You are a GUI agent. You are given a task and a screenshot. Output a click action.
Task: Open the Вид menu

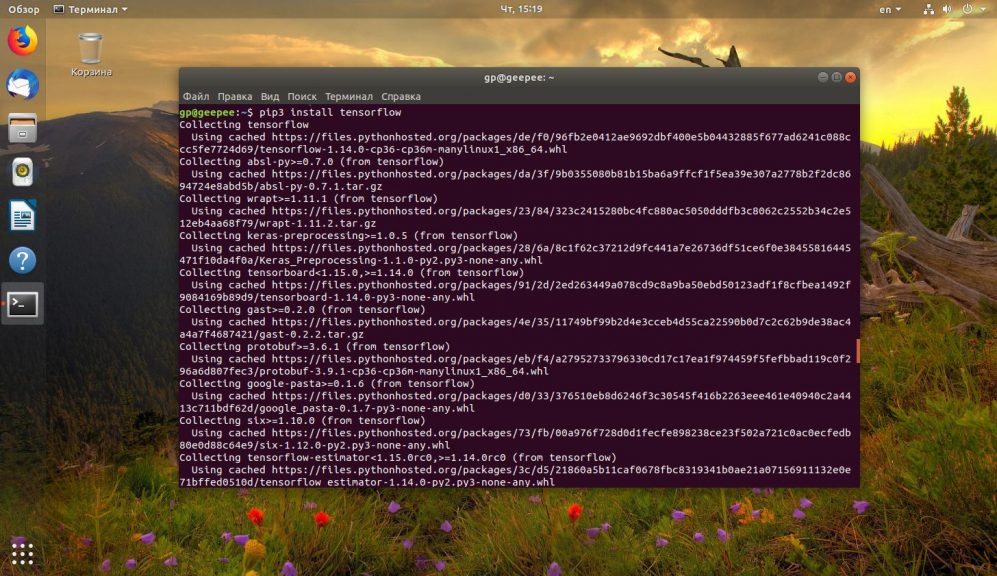point(270,97)
